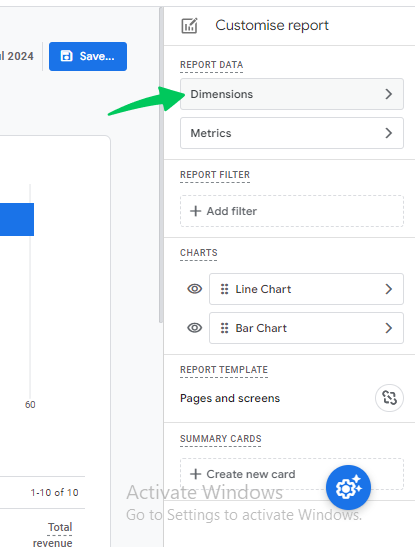Hide the Line Chart with eye icon
This screenshot has height=547, width=415.
pos(195,289)
